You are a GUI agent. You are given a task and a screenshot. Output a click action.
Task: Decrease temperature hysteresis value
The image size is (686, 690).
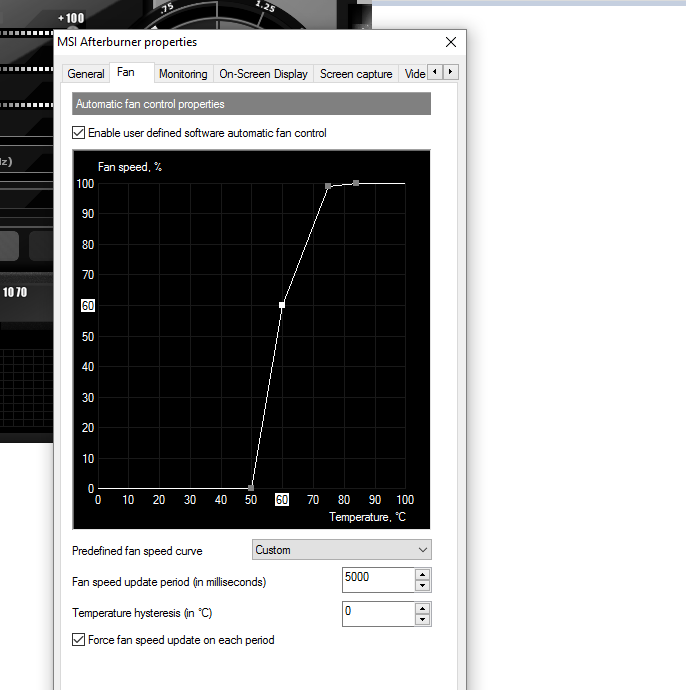pyautogui.click(x=422, y=619)
